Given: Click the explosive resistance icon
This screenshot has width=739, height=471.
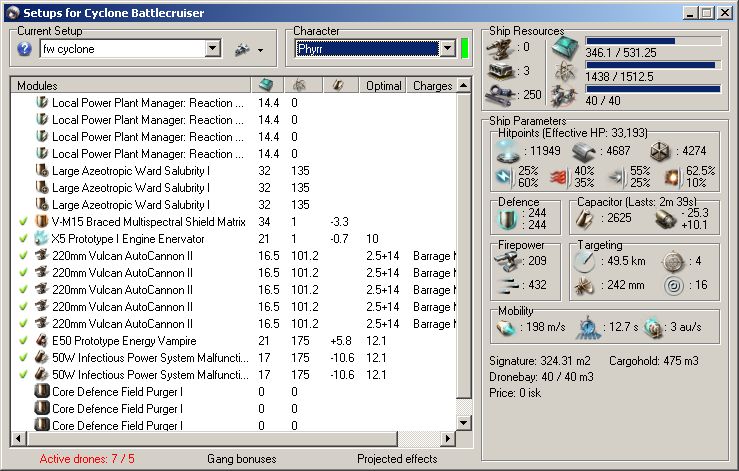Looking at the screenshot, I should [x=672, y=177].
